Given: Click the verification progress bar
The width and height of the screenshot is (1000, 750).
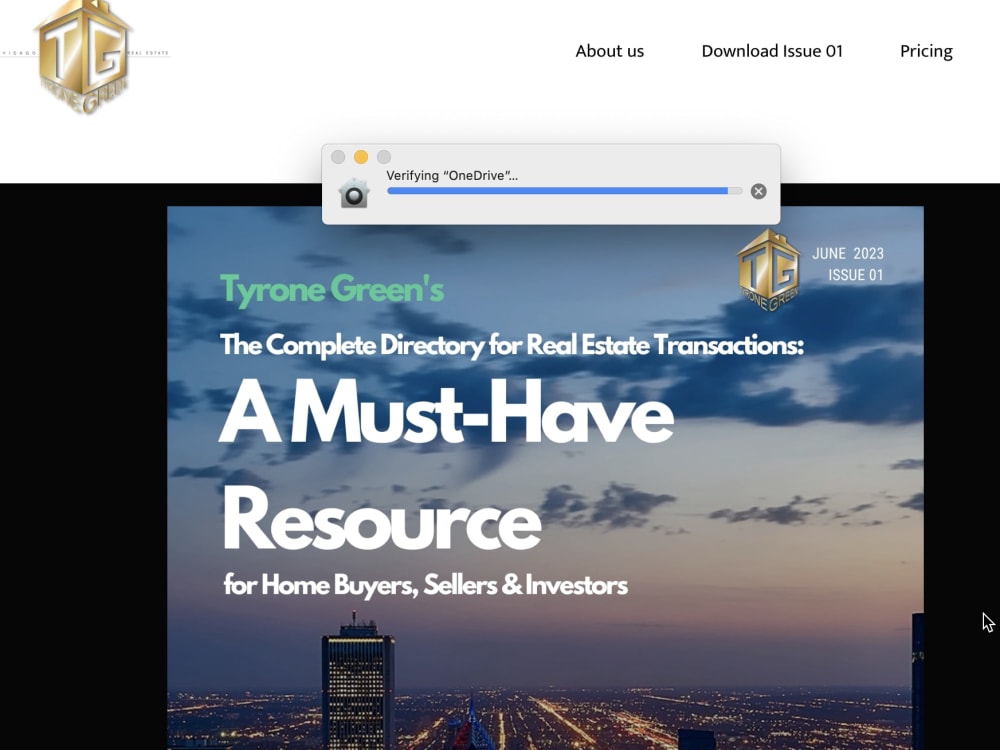Looking at the screenshot, I should pyautogui.click(x=564, y=191).
